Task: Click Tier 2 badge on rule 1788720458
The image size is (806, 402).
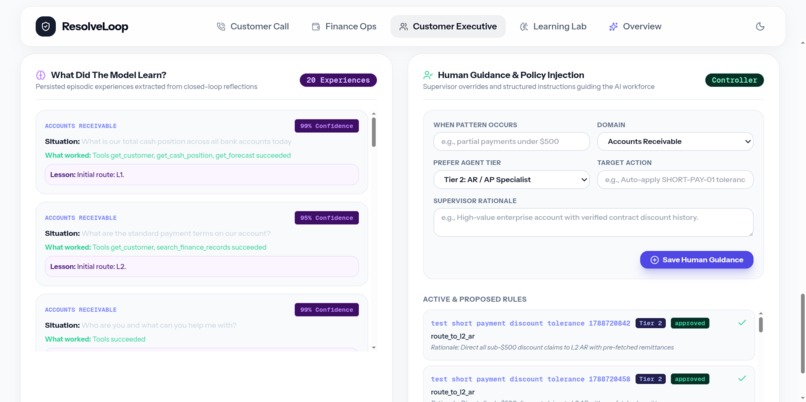Action: (650, 379)
